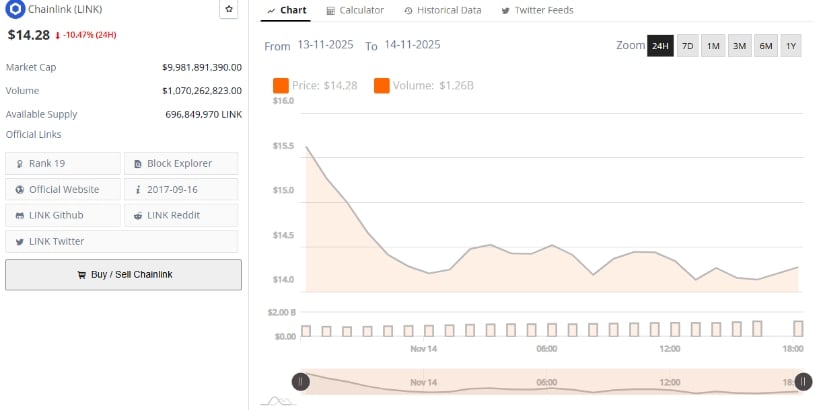Star Chainlink as a favorite
This screenshot has width=825, height=410.
tap(229, 9)
